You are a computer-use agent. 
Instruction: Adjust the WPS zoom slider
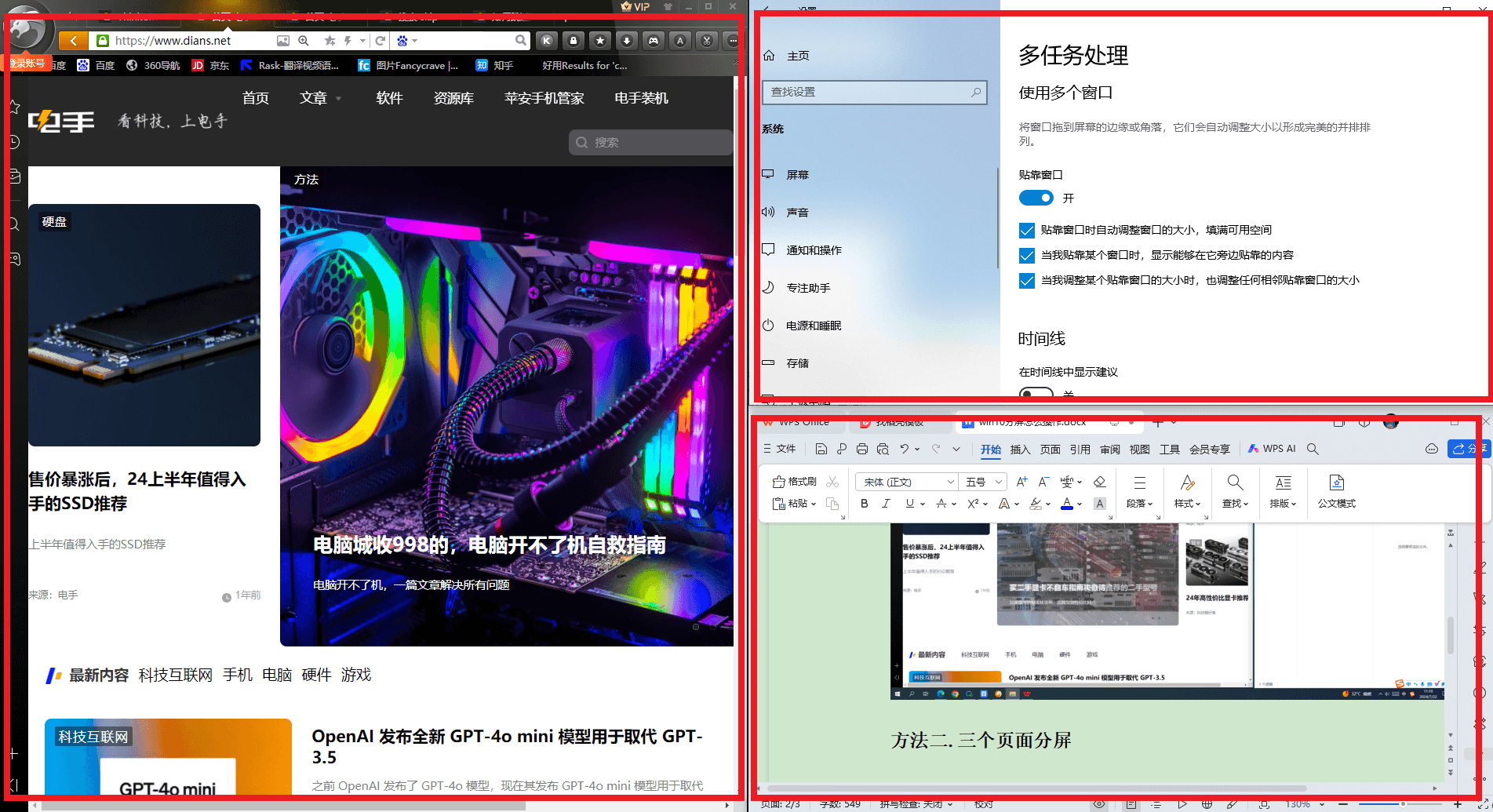pos(1404,803)
